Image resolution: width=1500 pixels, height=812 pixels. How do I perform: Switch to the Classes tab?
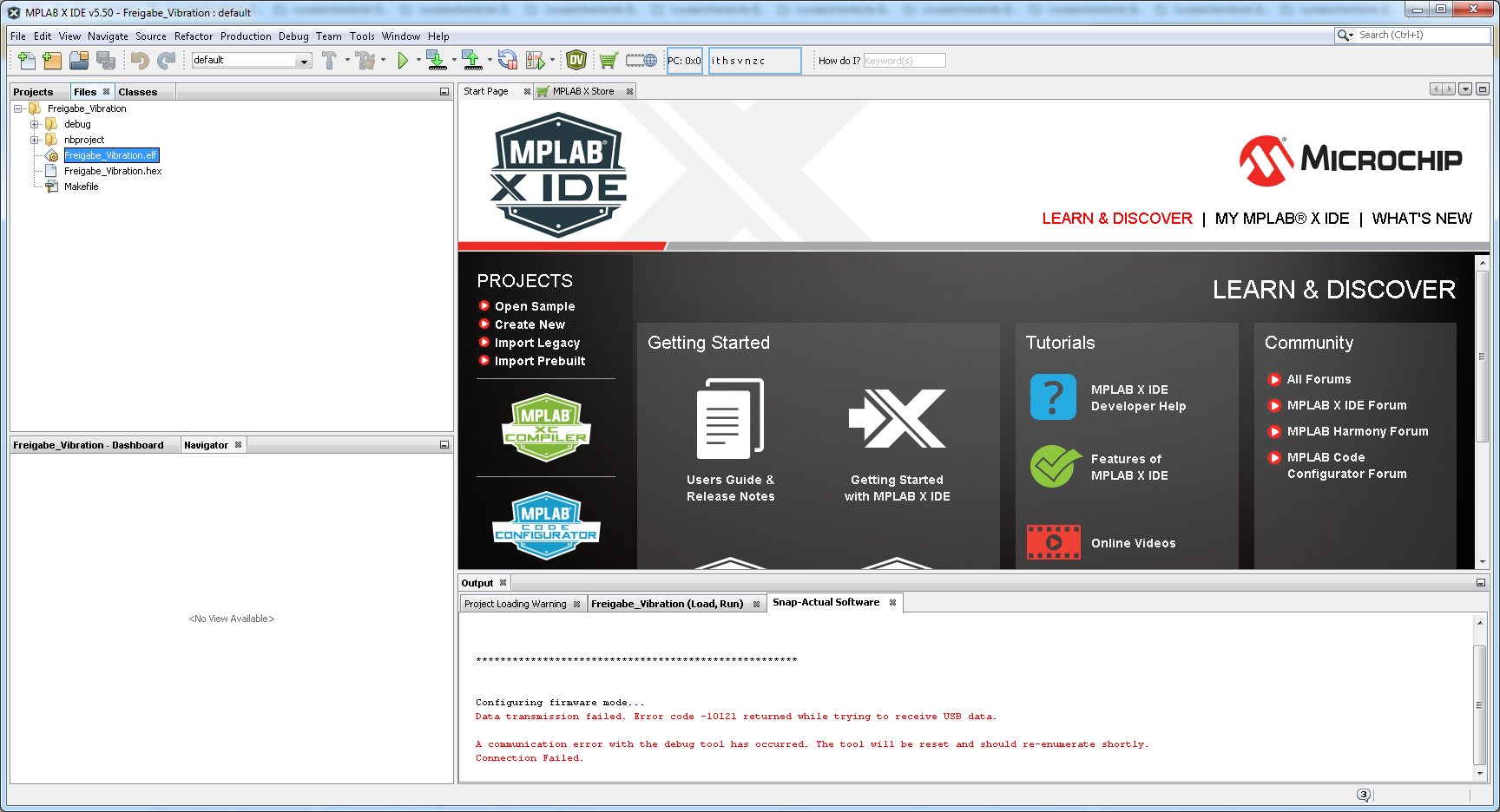pyautogui.click(x=138, y=92)
